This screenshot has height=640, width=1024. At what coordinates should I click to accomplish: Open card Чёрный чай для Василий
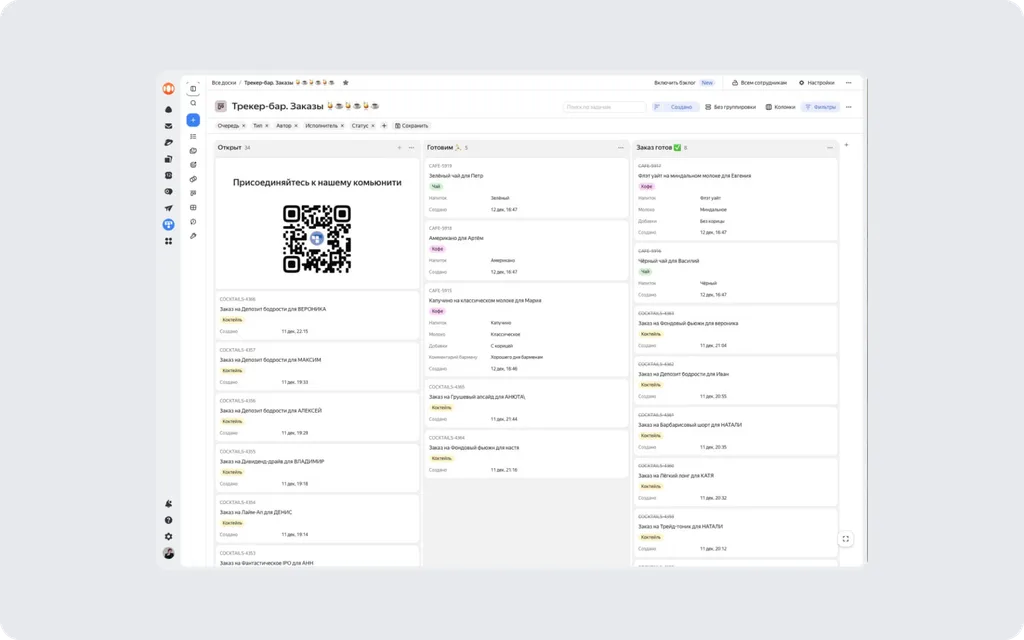(735, 273)
